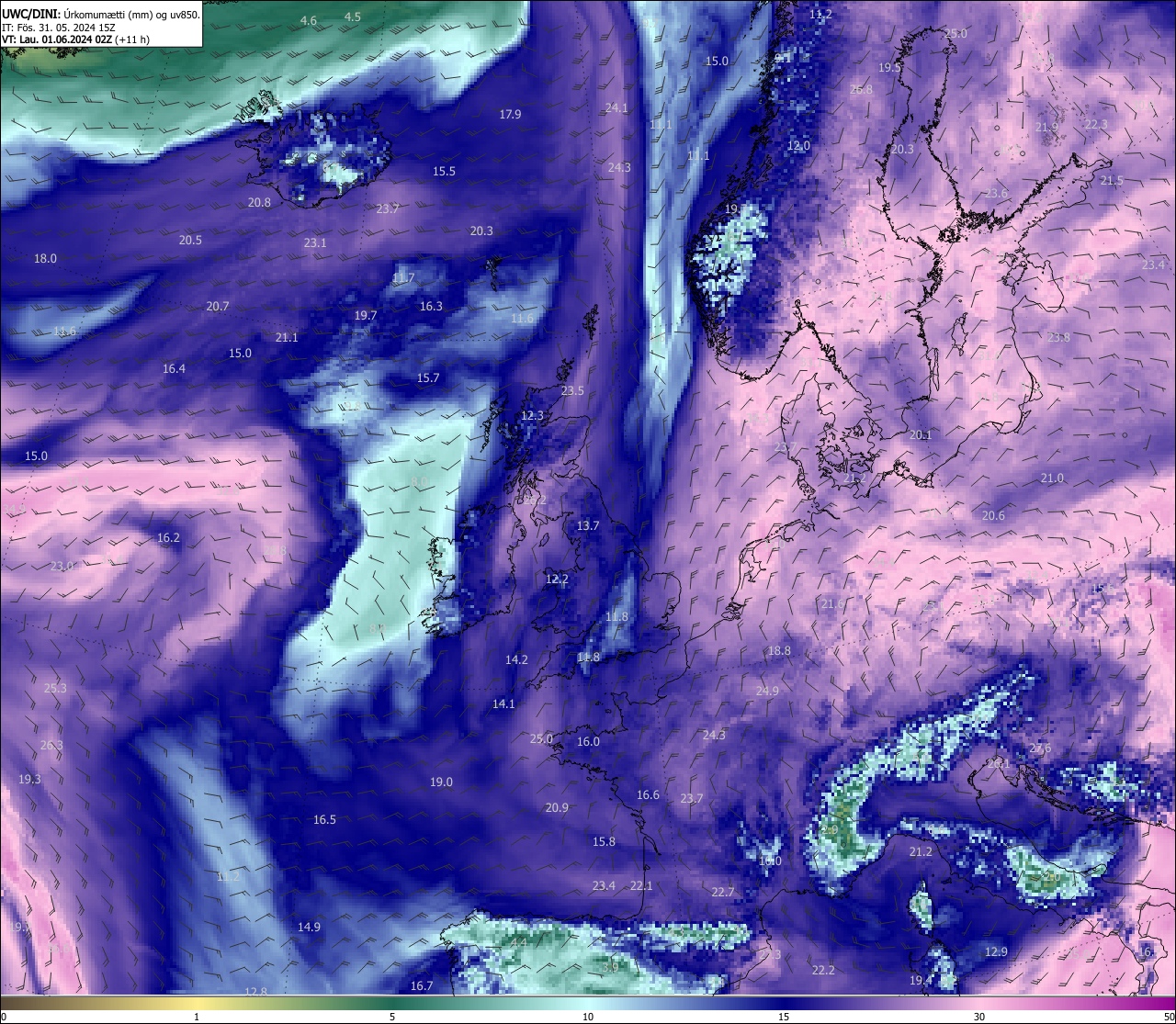
Task: Click the color scale tick labeled 50
Action: pos(1169,1017)
